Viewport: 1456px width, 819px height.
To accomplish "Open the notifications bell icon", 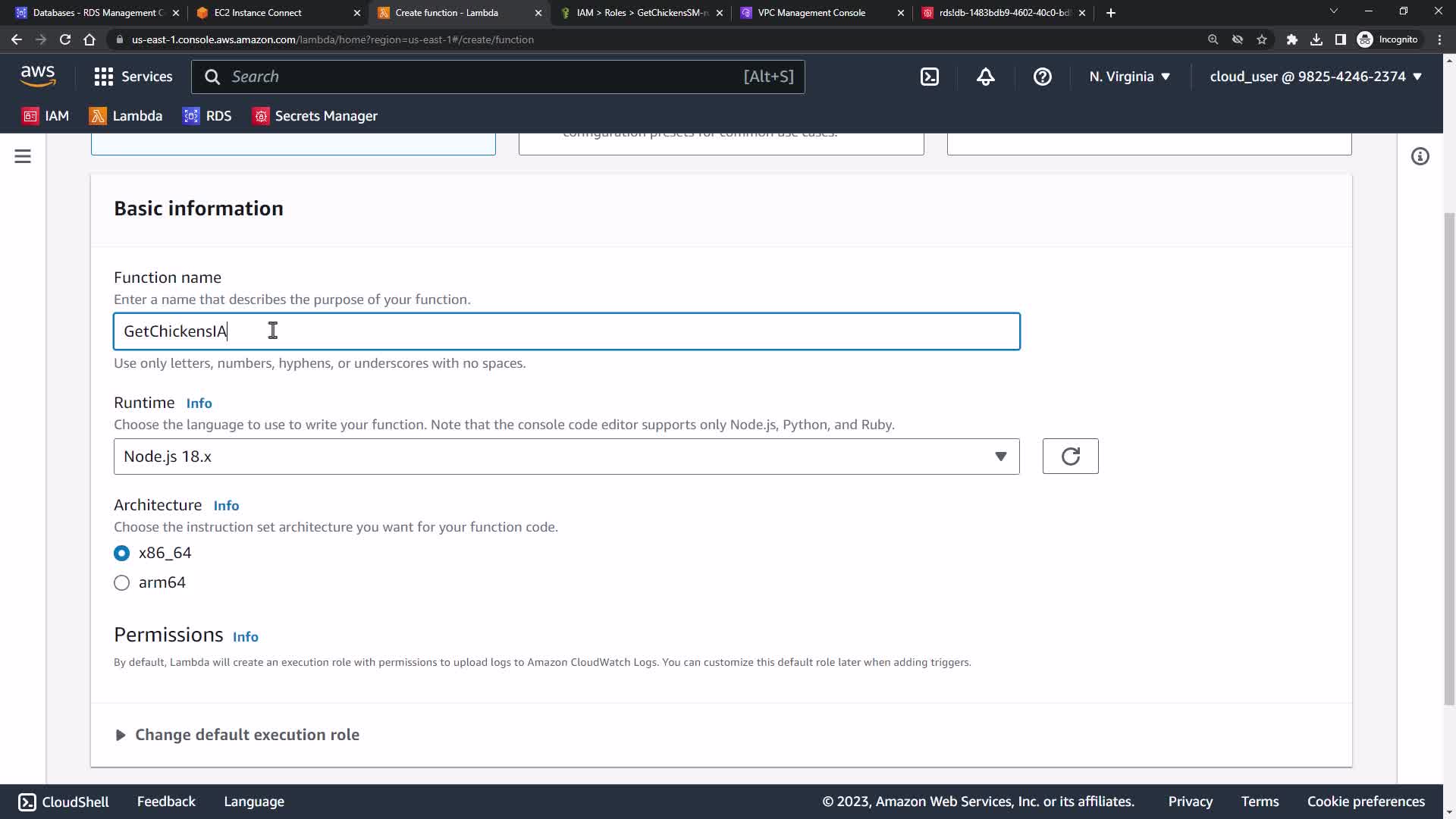I will (985, 77).
